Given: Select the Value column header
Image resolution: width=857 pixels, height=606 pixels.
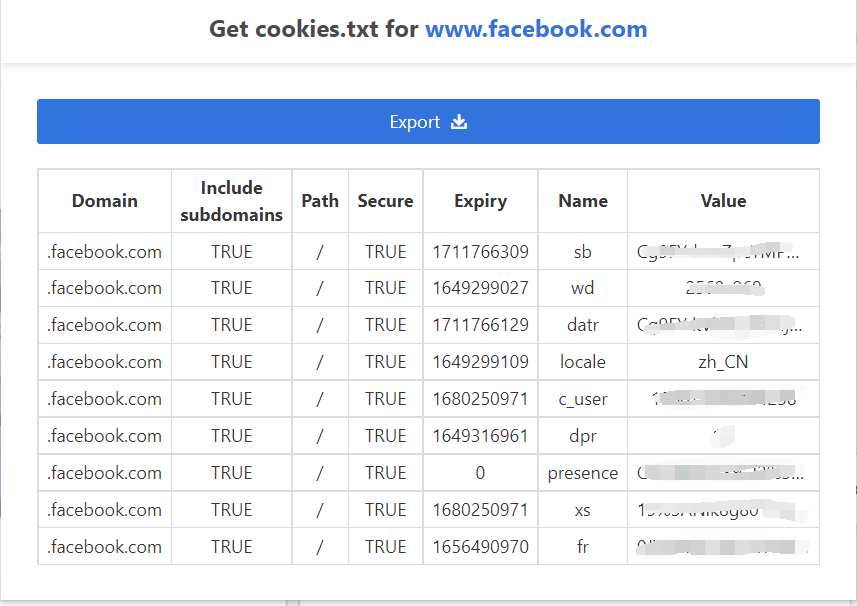Looking at the screenshot, I should click(x=723, y=201).
